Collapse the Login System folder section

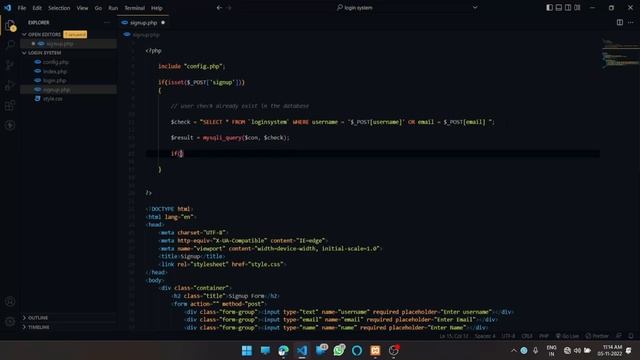(44, 53)
